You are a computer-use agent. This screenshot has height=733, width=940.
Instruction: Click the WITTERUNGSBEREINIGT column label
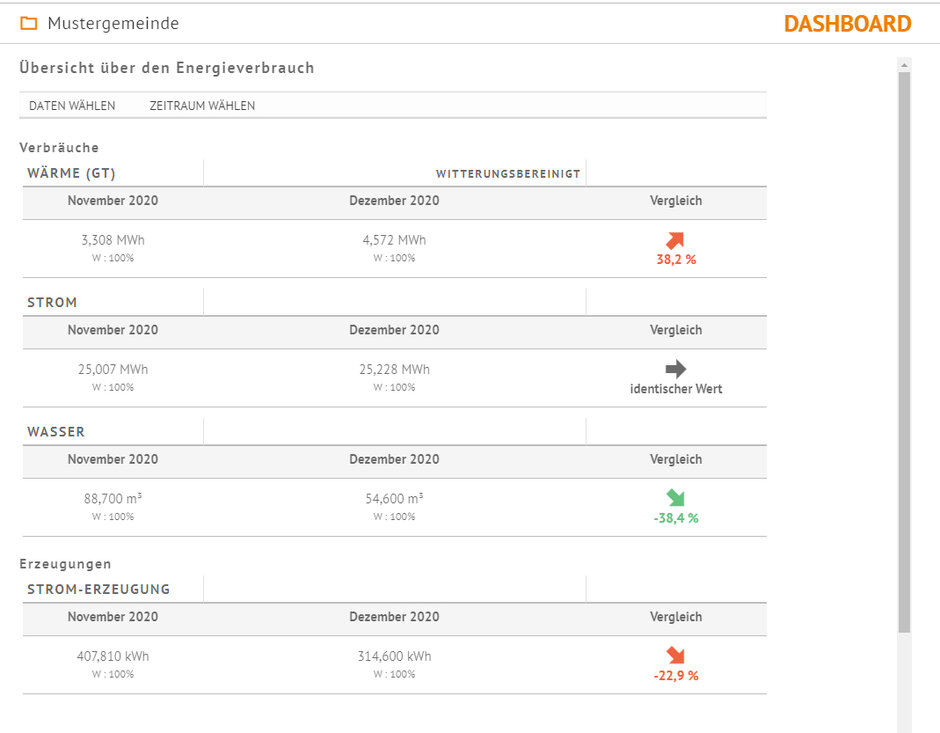pos(508,174)
